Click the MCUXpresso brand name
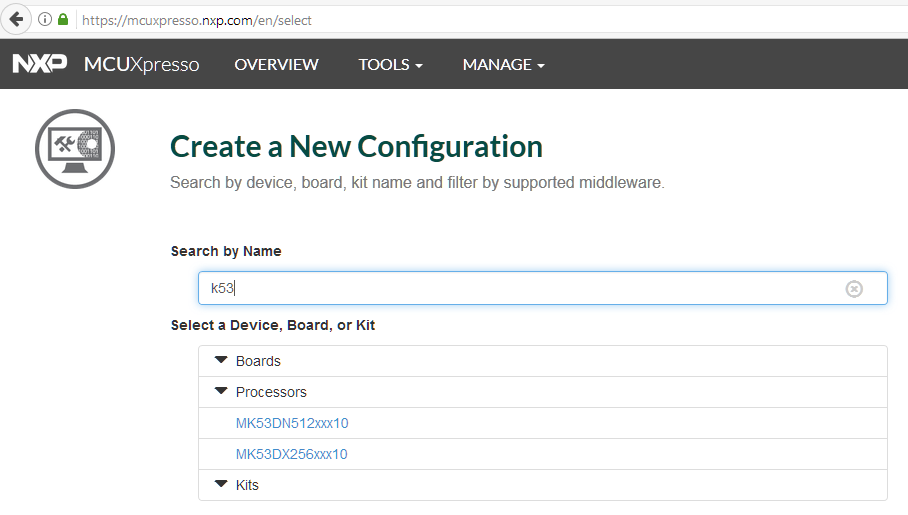 (x=141, y=64)
